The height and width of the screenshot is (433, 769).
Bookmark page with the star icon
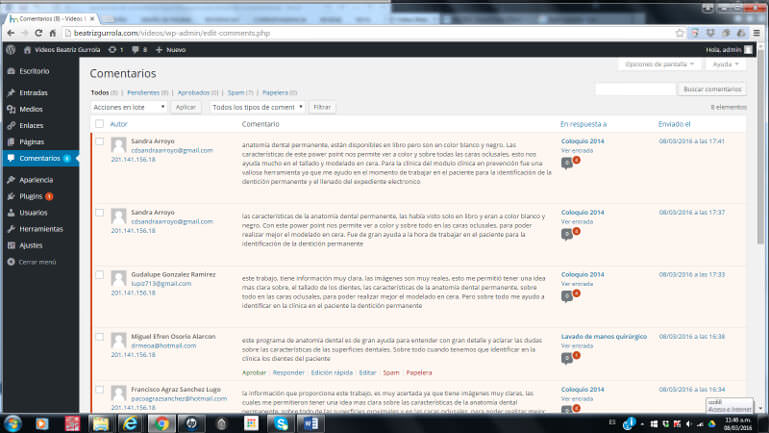(679, 33)
